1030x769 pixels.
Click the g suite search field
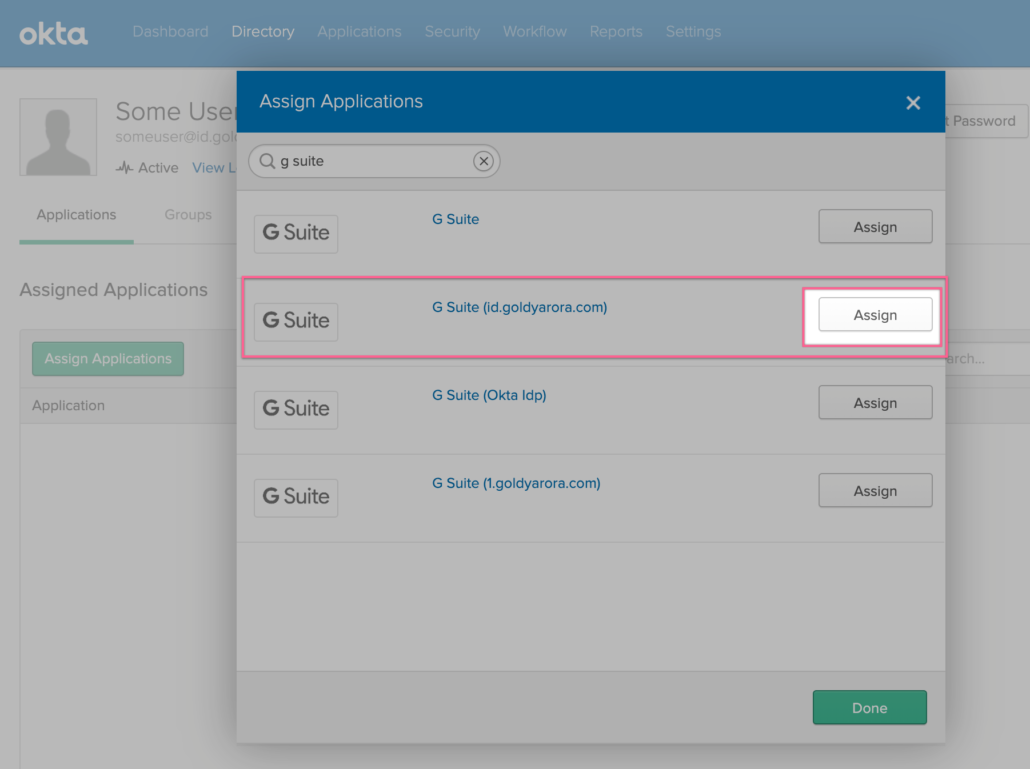(x=374, y=161)
